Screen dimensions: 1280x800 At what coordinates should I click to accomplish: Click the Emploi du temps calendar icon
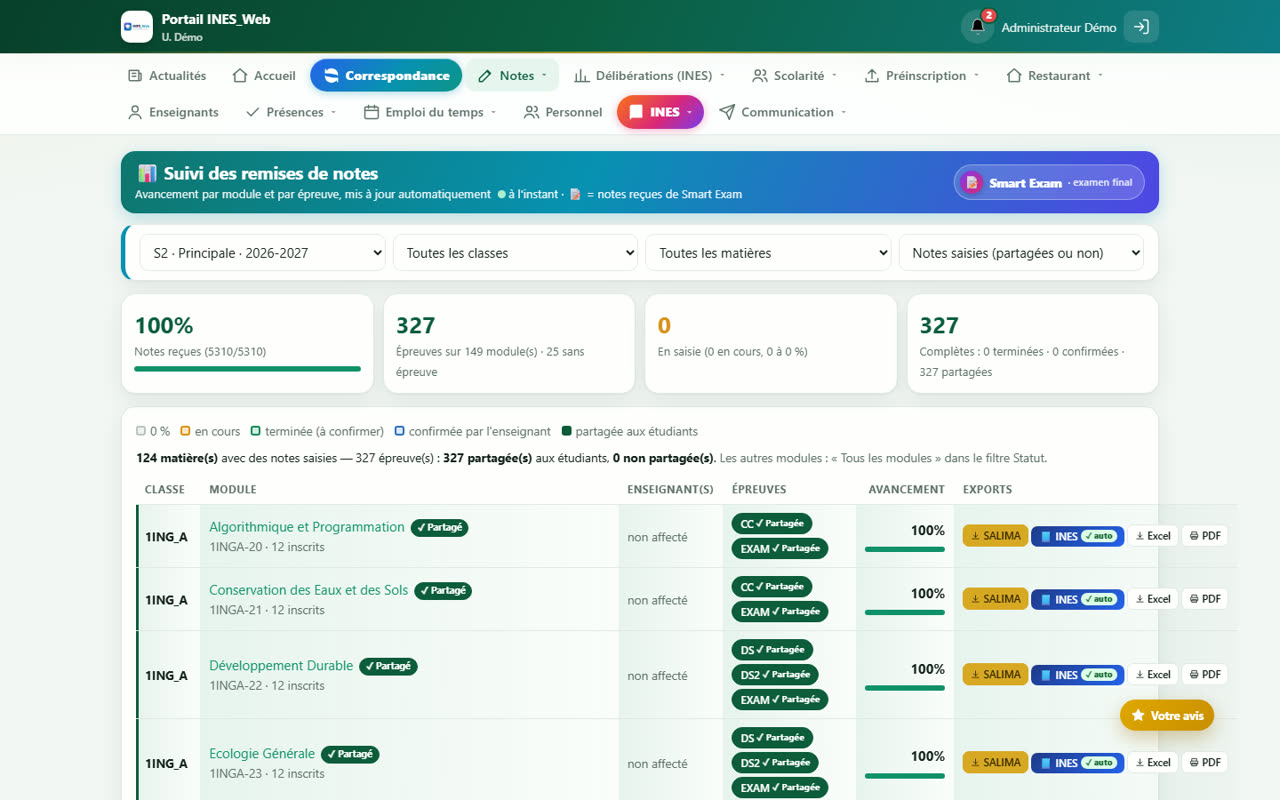(x=371, y=113)
